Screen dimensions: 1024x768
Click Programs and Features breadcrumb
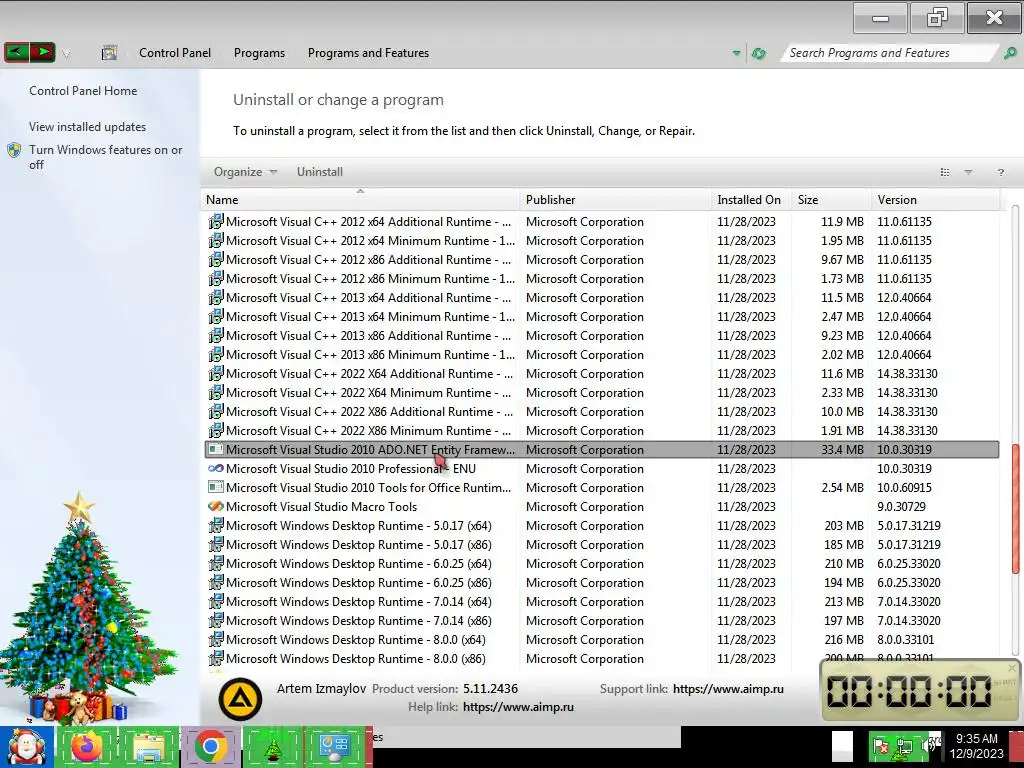point(368,53)
